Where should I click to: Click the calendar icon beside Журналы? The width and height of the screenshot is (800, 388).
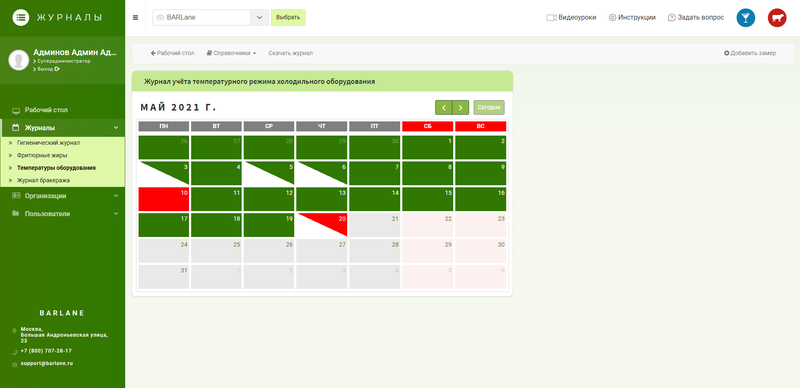16,128
